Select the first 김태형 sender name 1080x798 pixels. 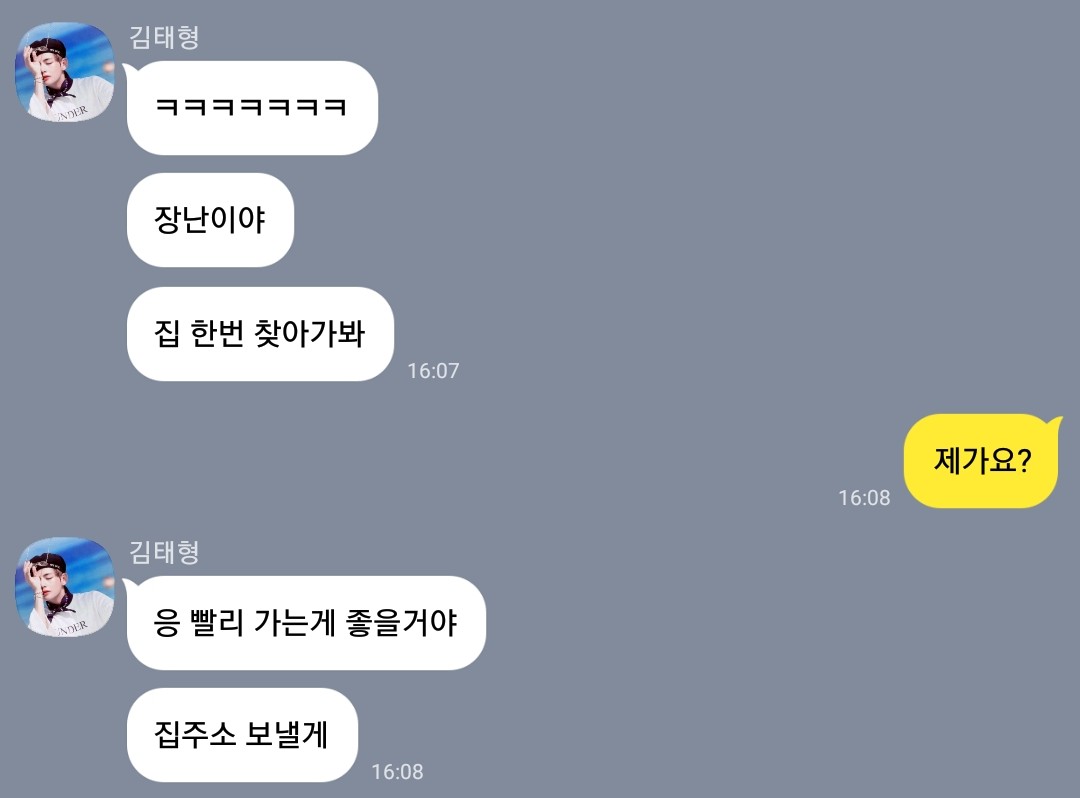164,37
